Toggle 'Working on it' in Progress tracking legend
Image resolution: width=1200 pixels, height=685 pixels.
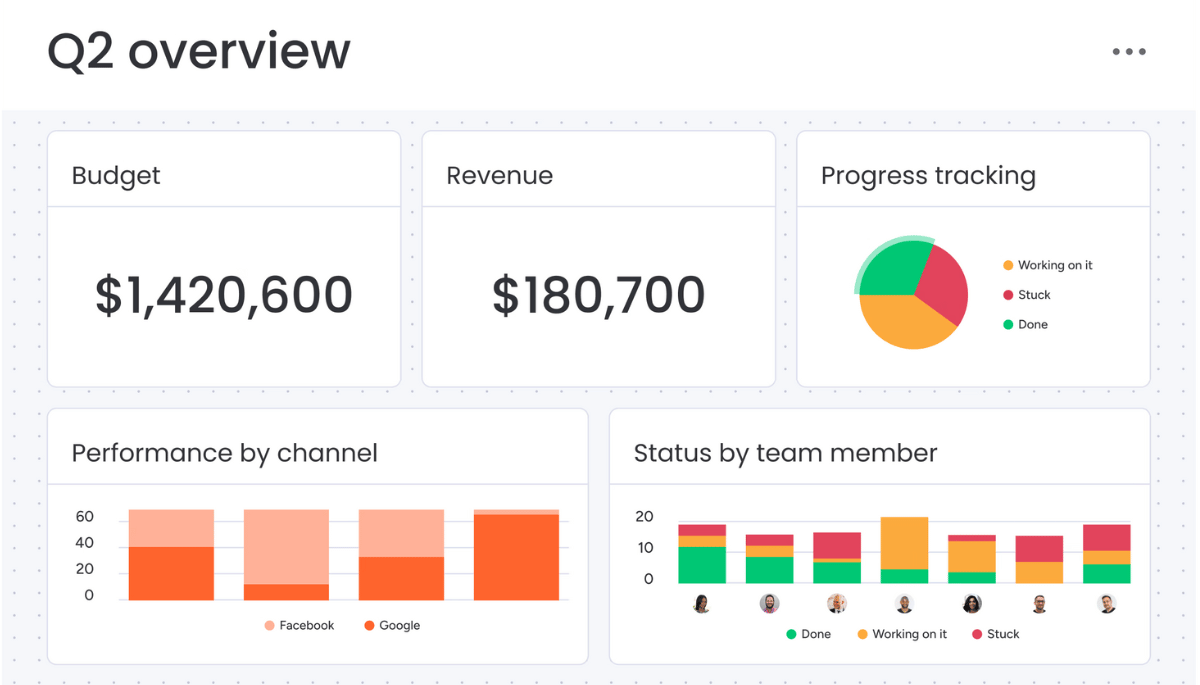tap(1048, 265)
